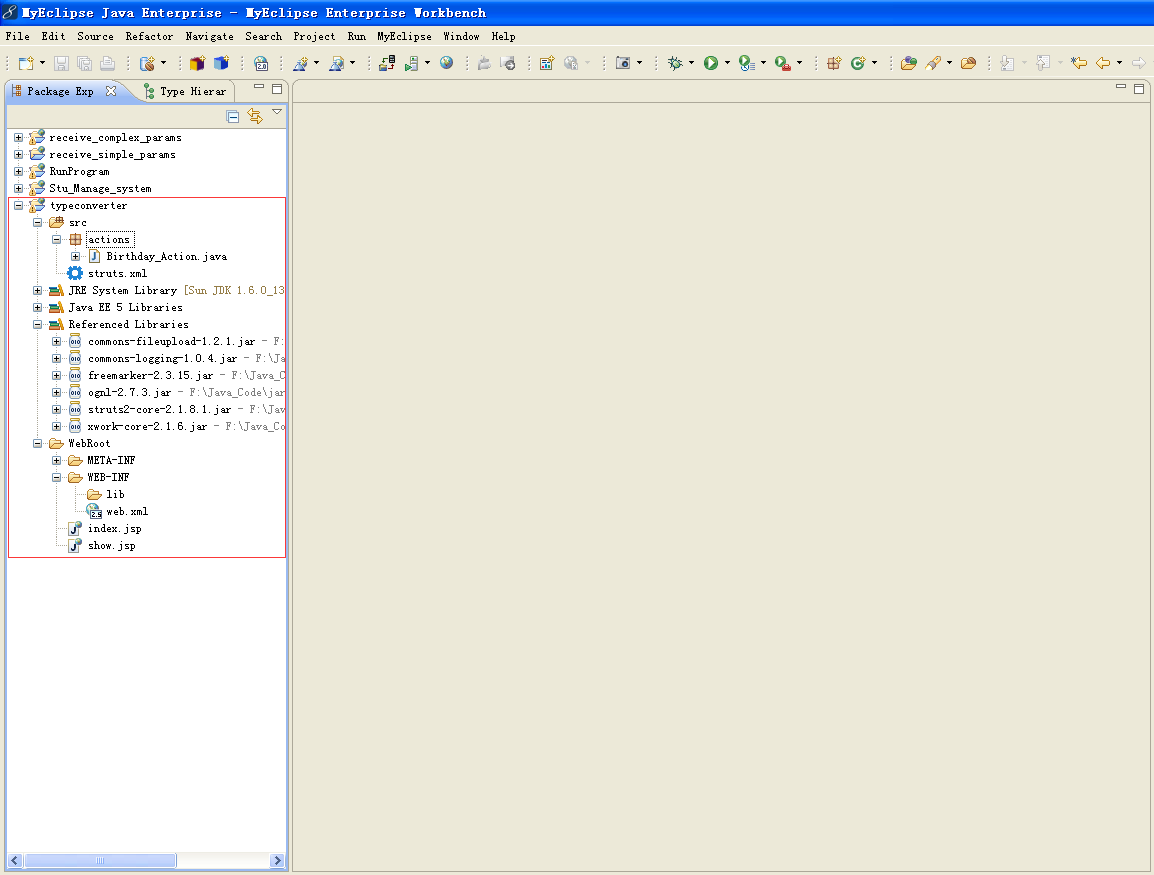Select ognl-2.7.3.jar library

[x=130, y=393]
